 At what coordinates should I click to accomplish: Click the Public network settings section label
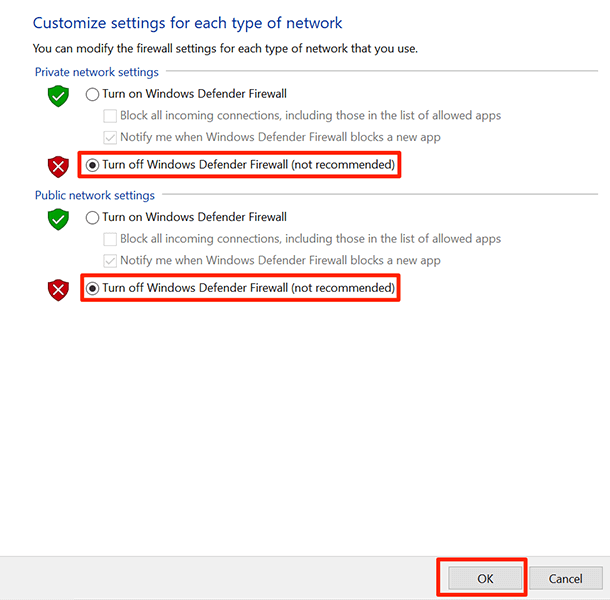pyautogui.click(x=94, y=195)
